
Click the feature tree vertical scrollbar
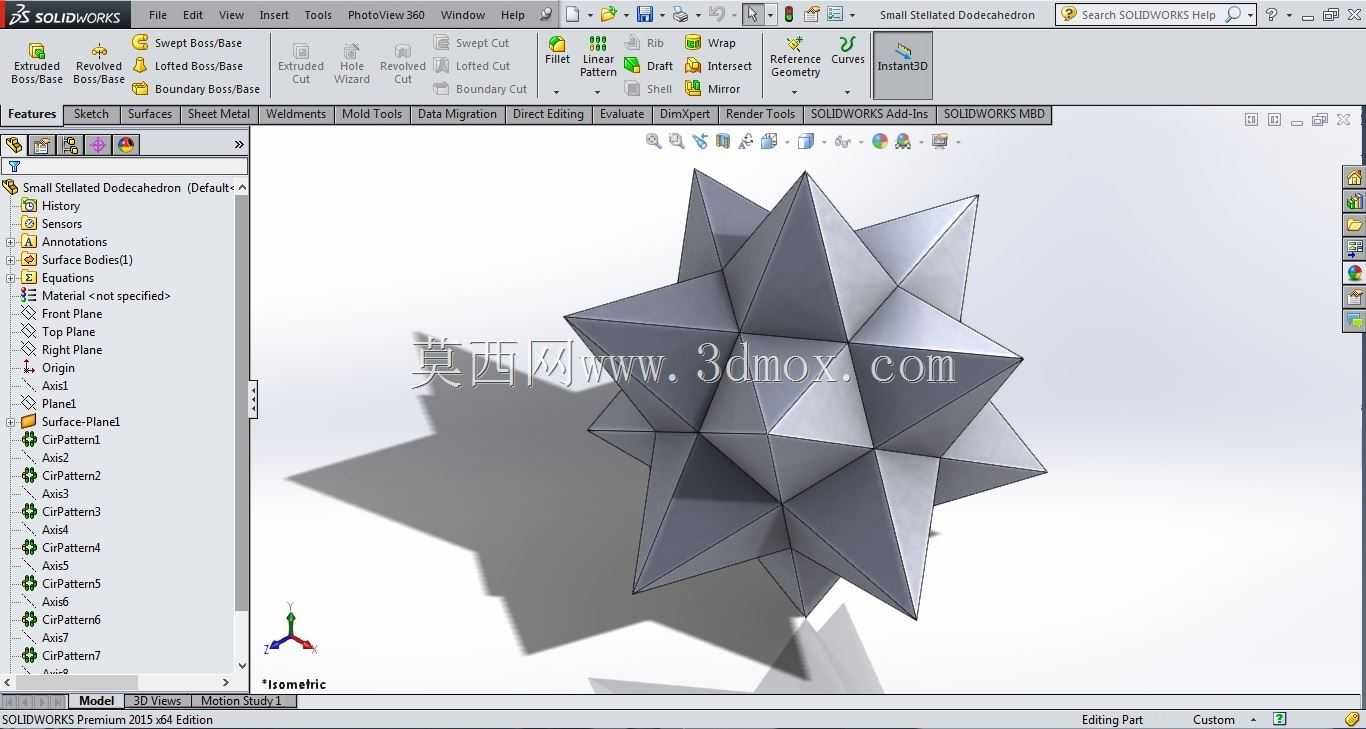(x=242, y=427)
